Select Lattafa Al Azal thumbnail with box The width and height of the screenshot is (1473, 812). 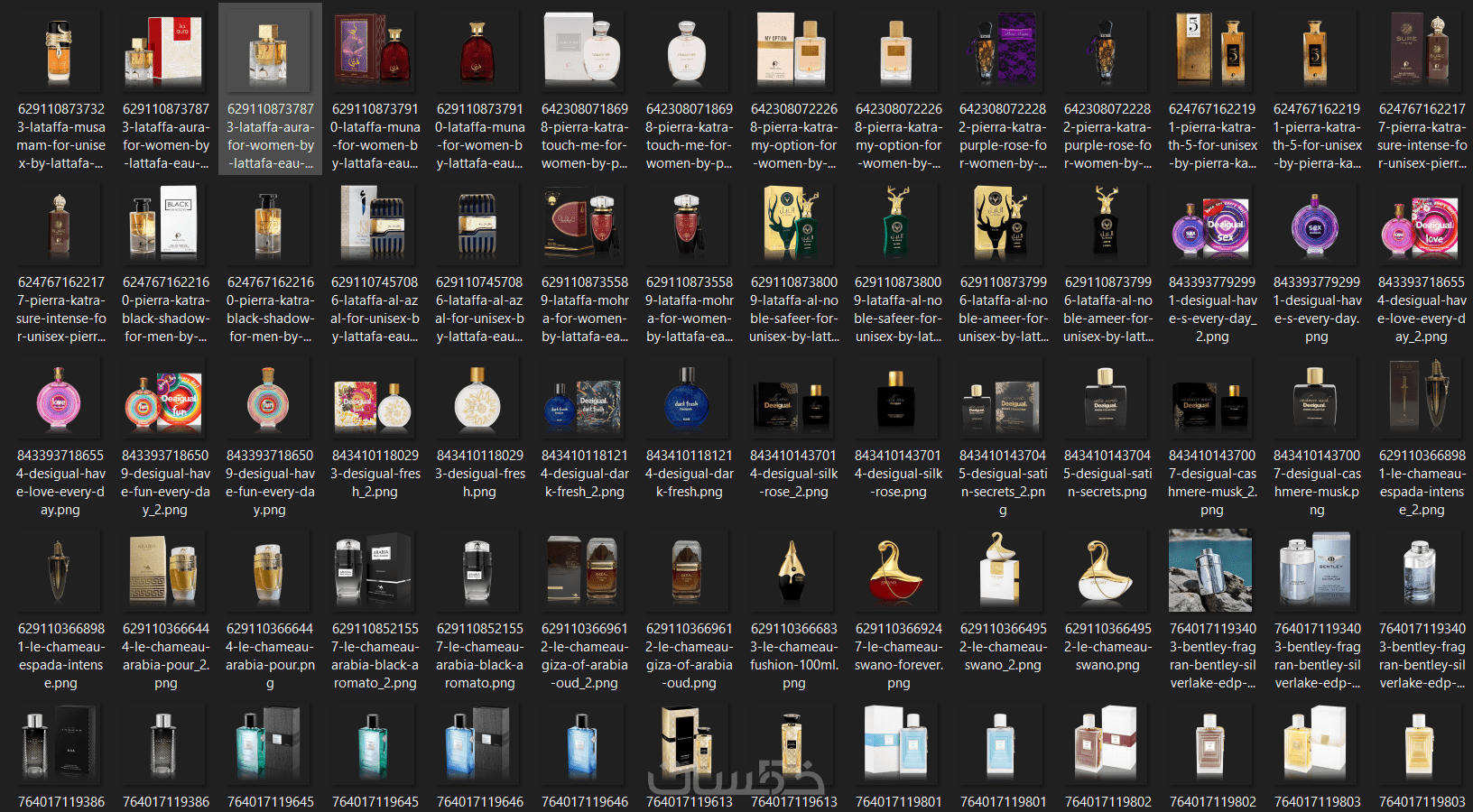point(375,224)
